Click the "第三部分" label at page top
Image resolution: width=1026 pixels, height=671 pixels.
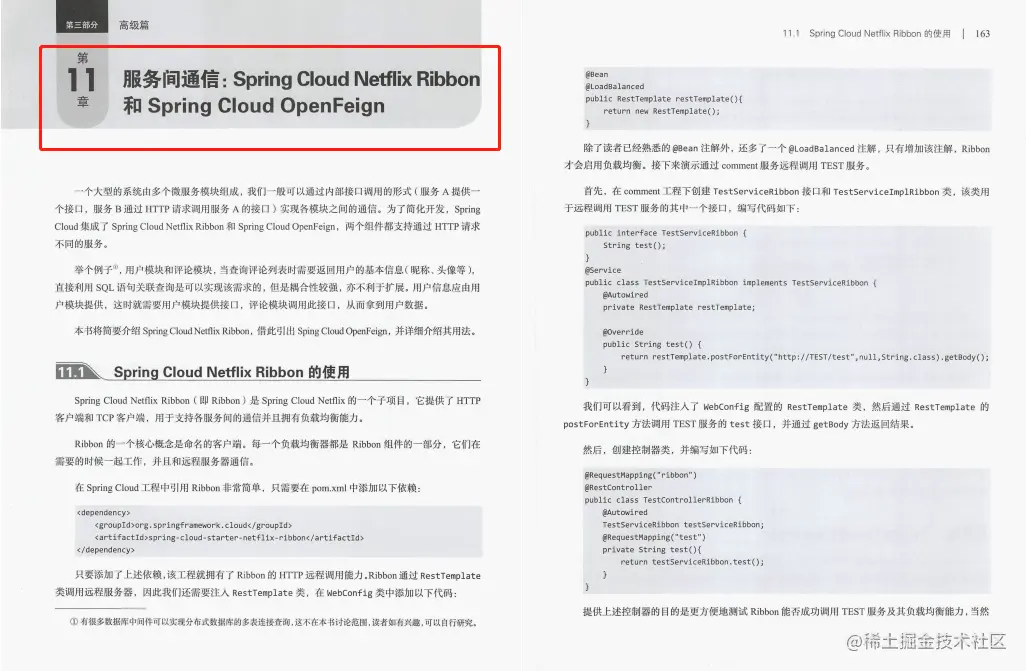click(x=82, y=25)
